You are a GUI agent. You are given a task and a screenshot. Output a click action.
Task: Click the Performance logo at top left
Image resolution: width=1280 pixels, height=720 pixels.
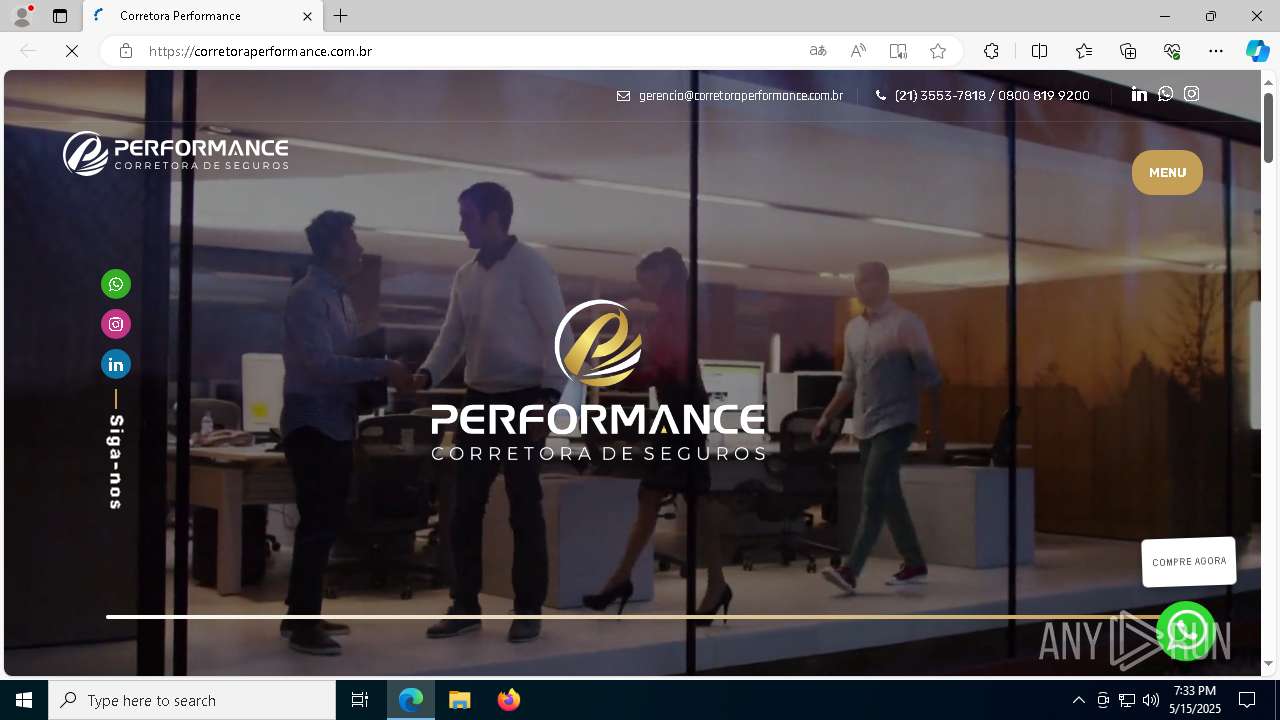coord(176,153)
